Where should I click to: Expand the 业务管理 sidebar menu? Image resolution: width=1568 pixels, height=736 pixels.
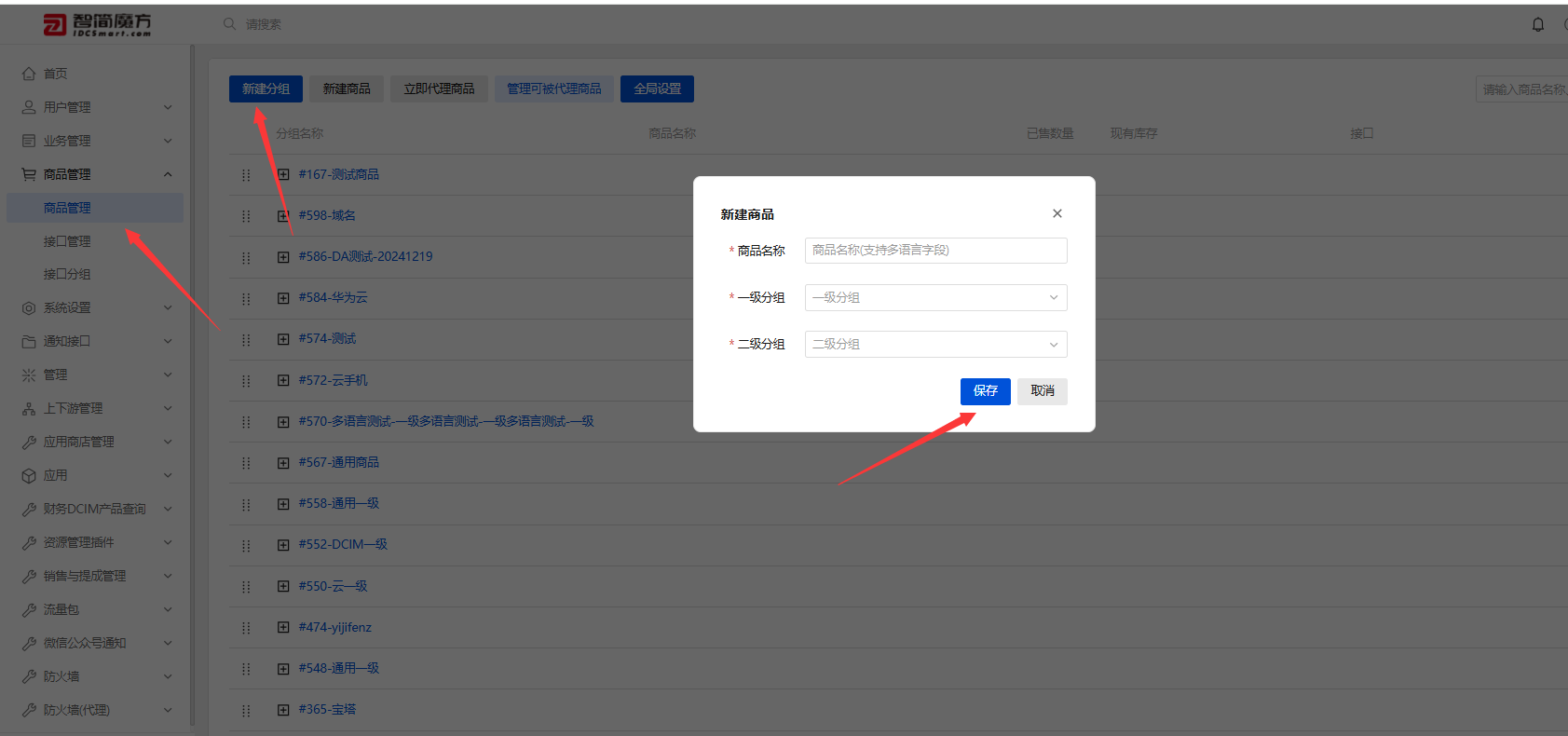tap(168, 141)
